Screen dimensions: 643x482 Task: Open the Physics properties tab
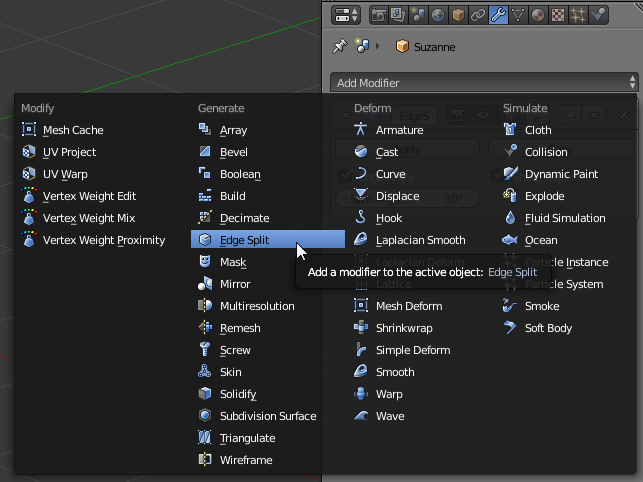point(598,16)
